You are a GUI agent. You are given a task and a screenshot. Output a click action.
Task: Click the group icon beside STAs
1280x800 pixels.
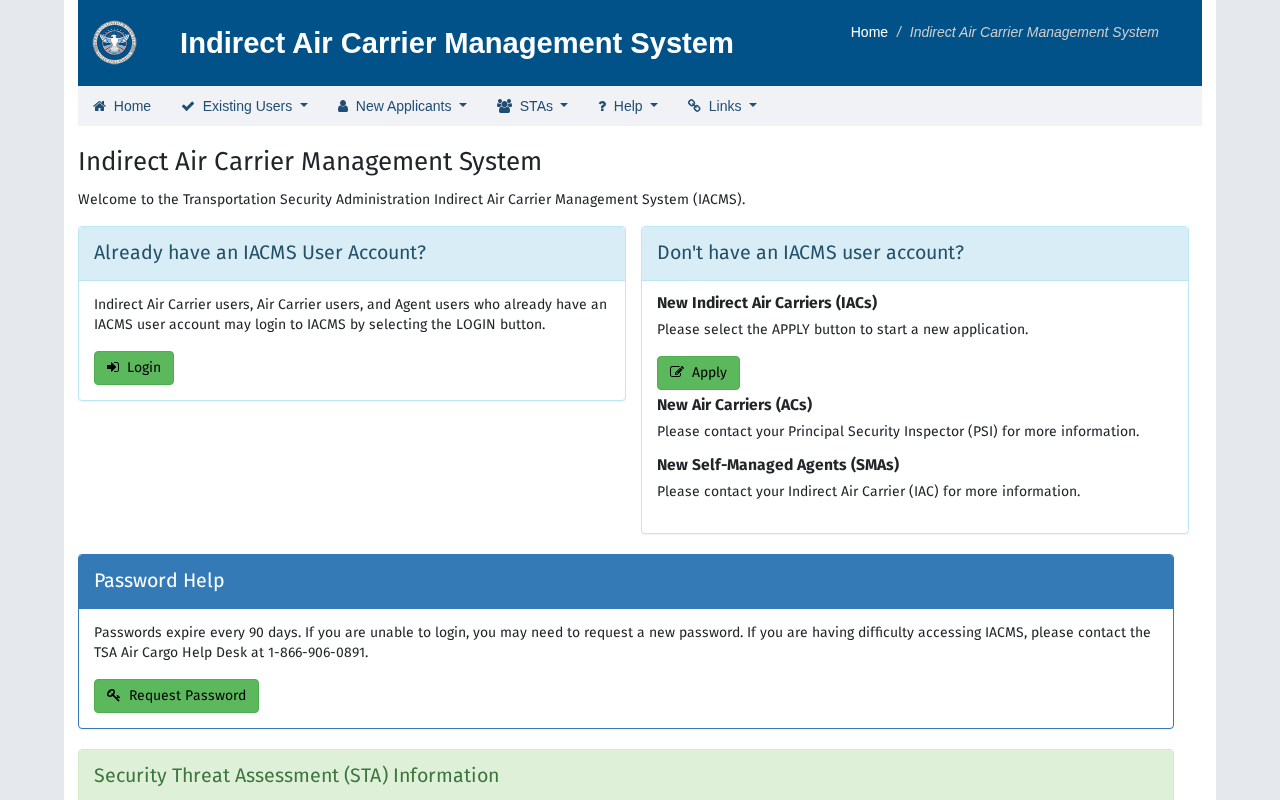(504, 106)
